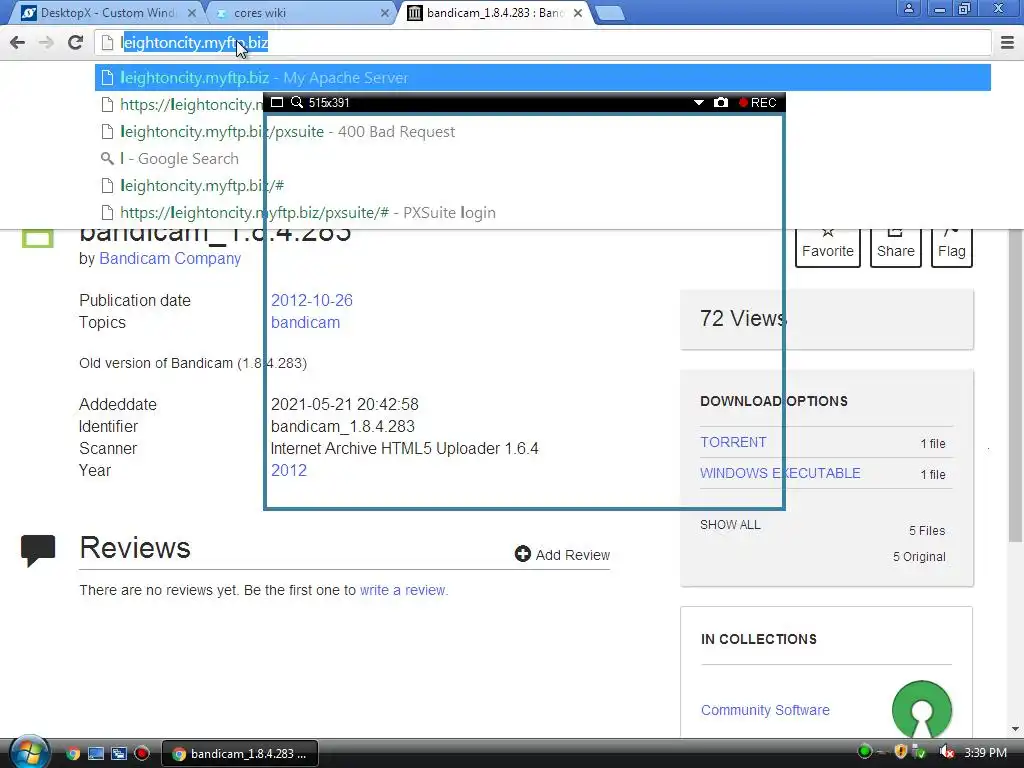This screenshot has height=768, width=1024.
Task: Open the Windows Start orb
Action: [x=29, y=752]
